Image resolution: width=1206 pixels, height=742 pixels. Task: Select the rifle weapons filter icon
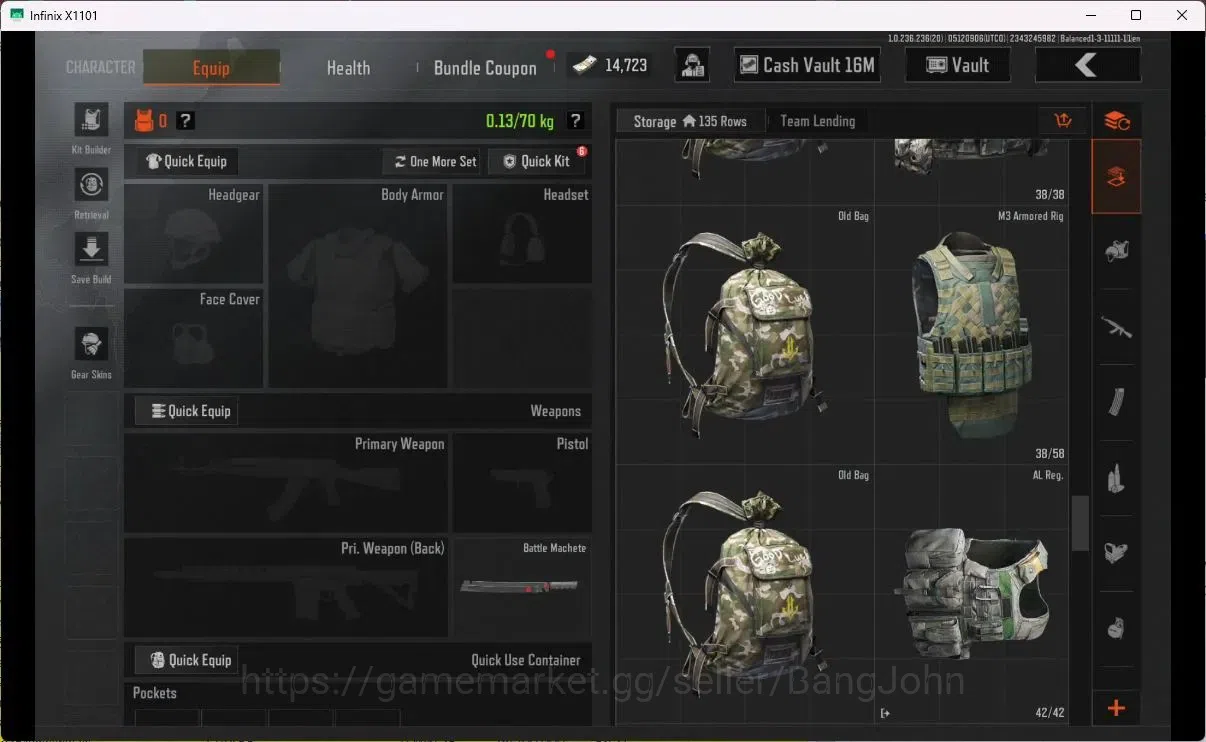coord(1116,326)
